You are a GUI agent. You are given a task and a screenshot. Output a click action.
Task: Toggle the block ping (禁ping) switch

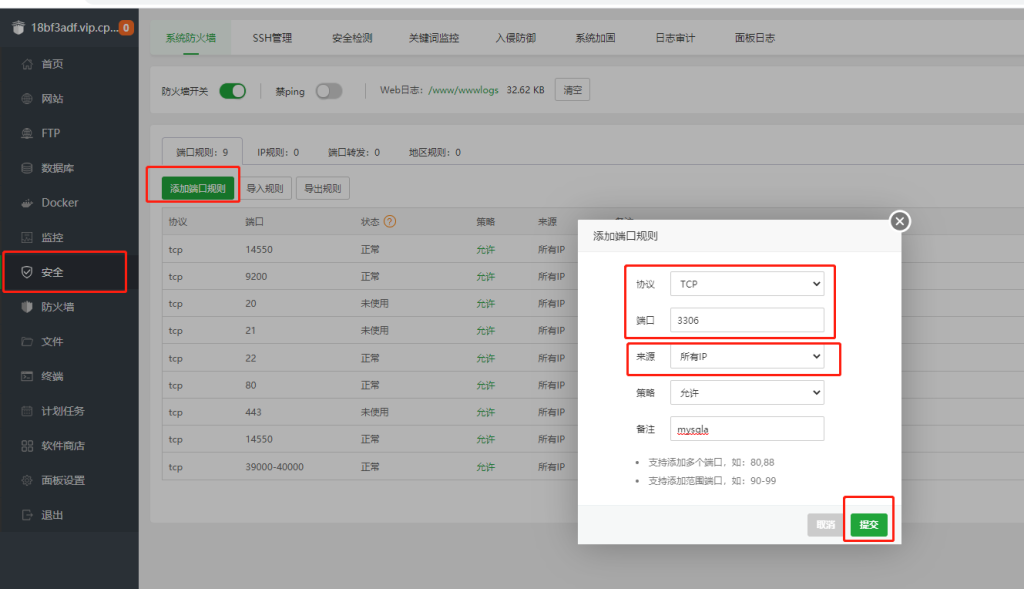click(328, 91)
